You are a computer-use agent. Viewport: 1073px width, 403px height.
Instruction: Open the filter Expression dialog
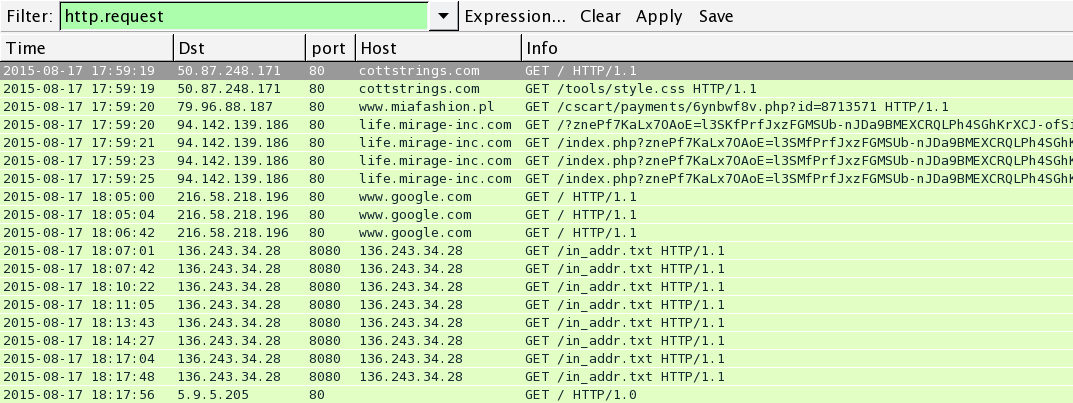click(x=515, y=16)
